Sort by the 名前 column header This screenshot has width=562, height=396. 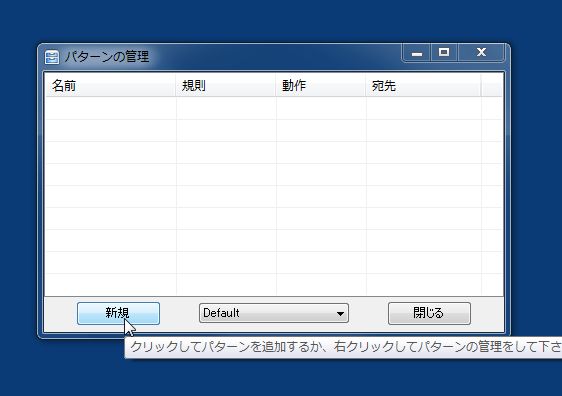[x=110, y=85]
